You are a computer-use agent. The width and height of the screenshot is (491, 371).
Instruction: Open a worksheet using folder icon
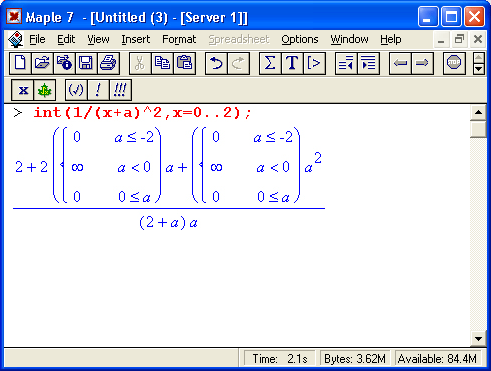(x=42, y=63)
